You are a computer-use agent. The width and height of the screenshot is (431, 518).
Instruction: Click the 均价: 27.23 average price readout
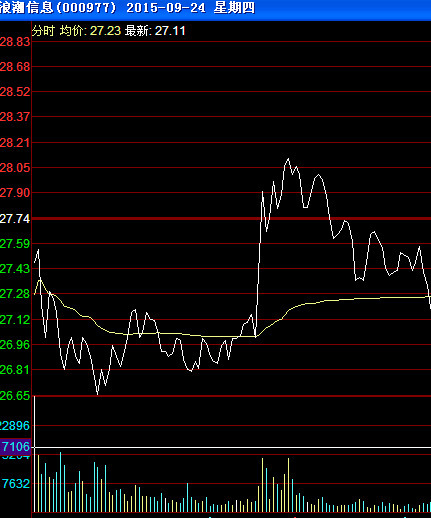(90, 31)
